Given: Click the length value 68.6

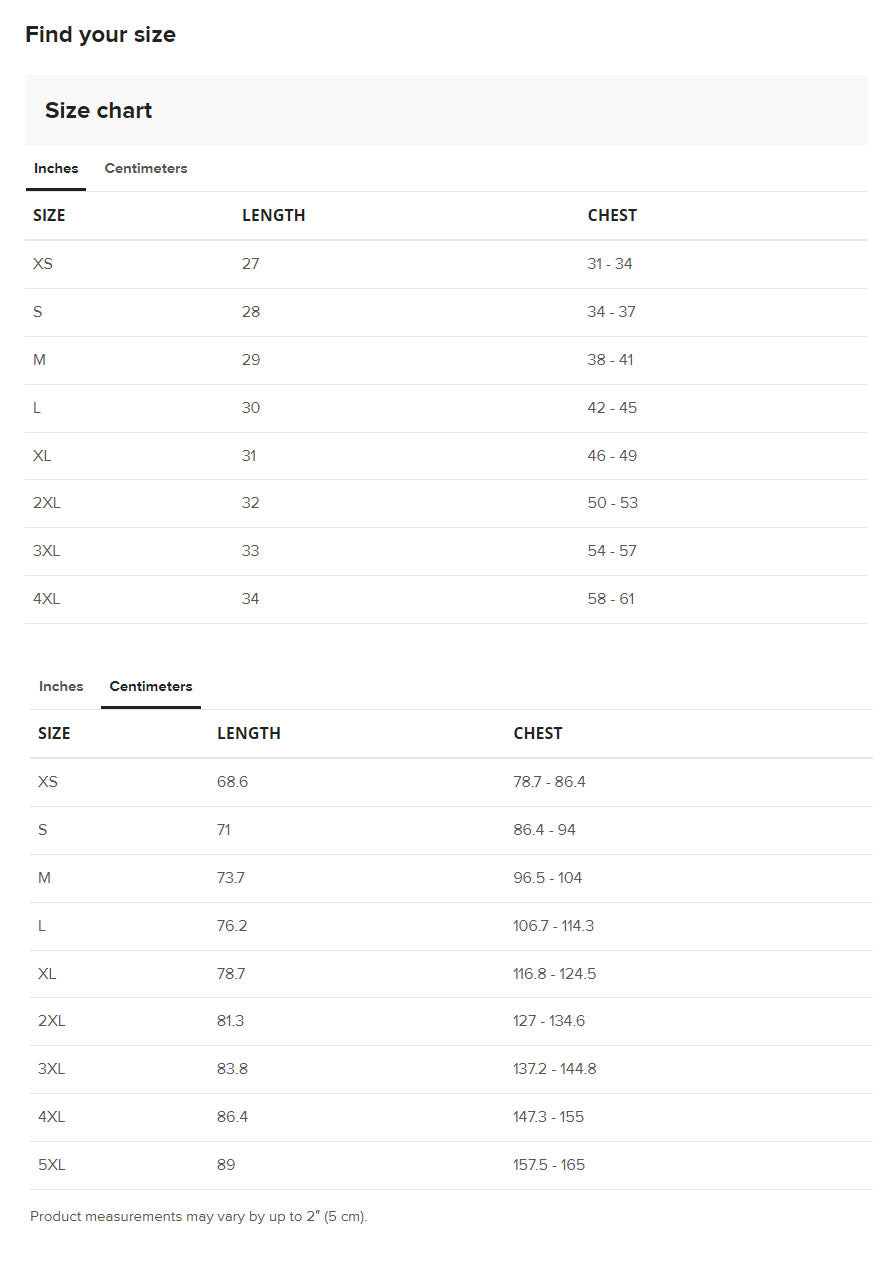Looking at the screenshot, I should pos(232,782).
